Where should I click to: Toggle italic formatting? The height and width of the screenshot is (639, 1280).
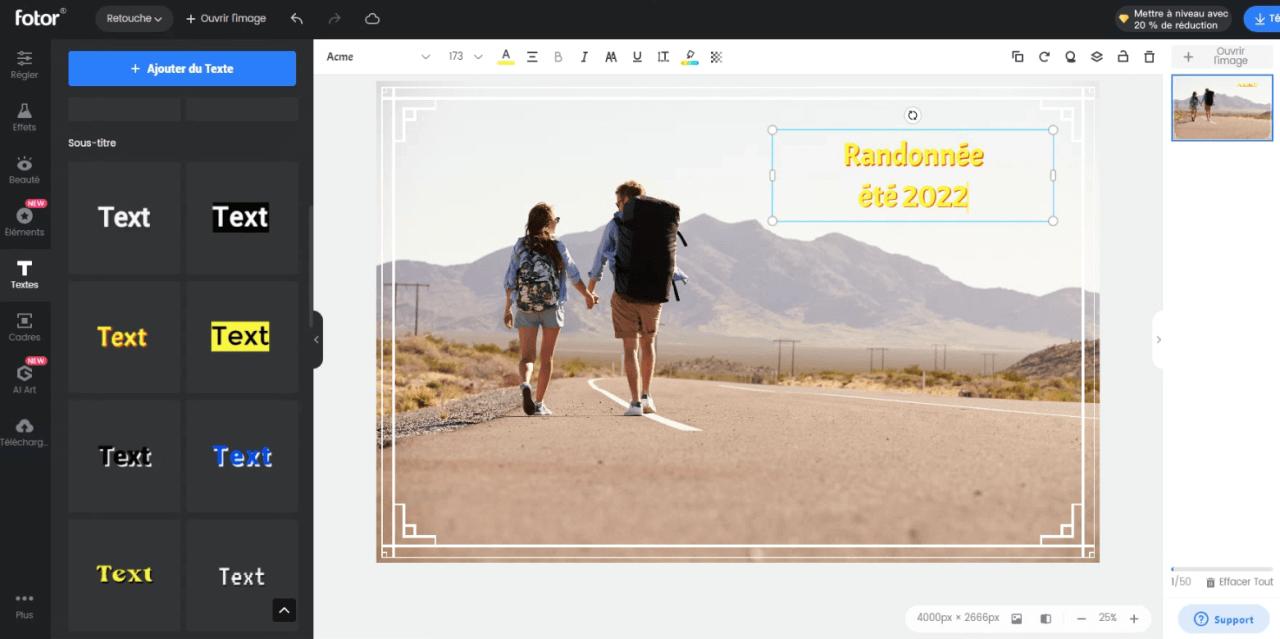pyautogui.click(x=584, y=57)
